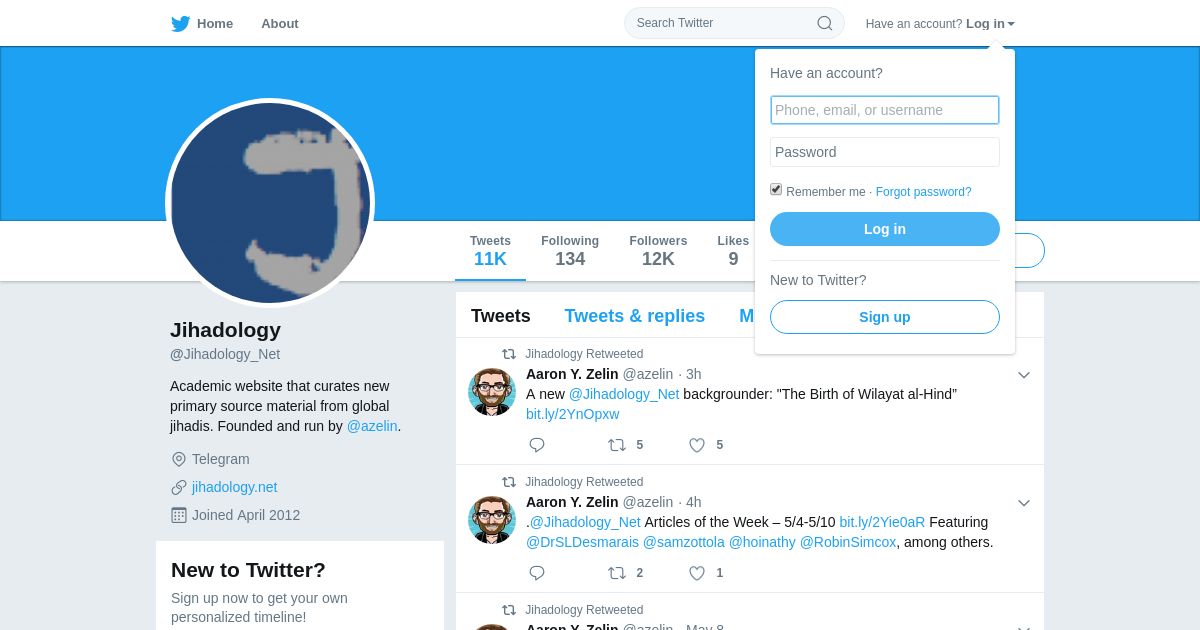This screenshot has height=630, width=1200.
Task: Click the search magnifier icon
Action: pyautogui.click(x=825, y=23)
